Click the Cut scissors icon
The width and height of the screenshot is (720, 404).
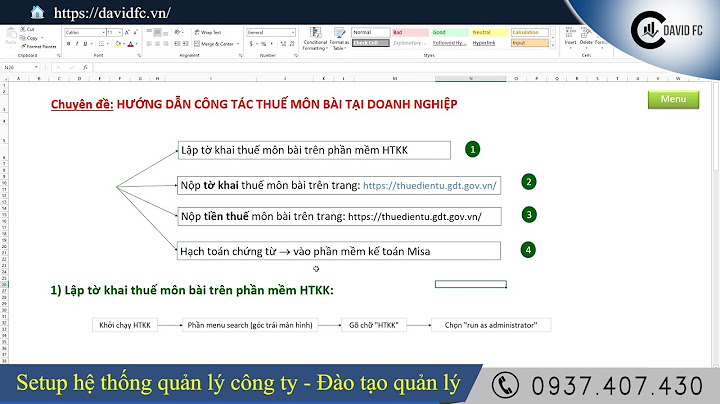tap(23, 29)
